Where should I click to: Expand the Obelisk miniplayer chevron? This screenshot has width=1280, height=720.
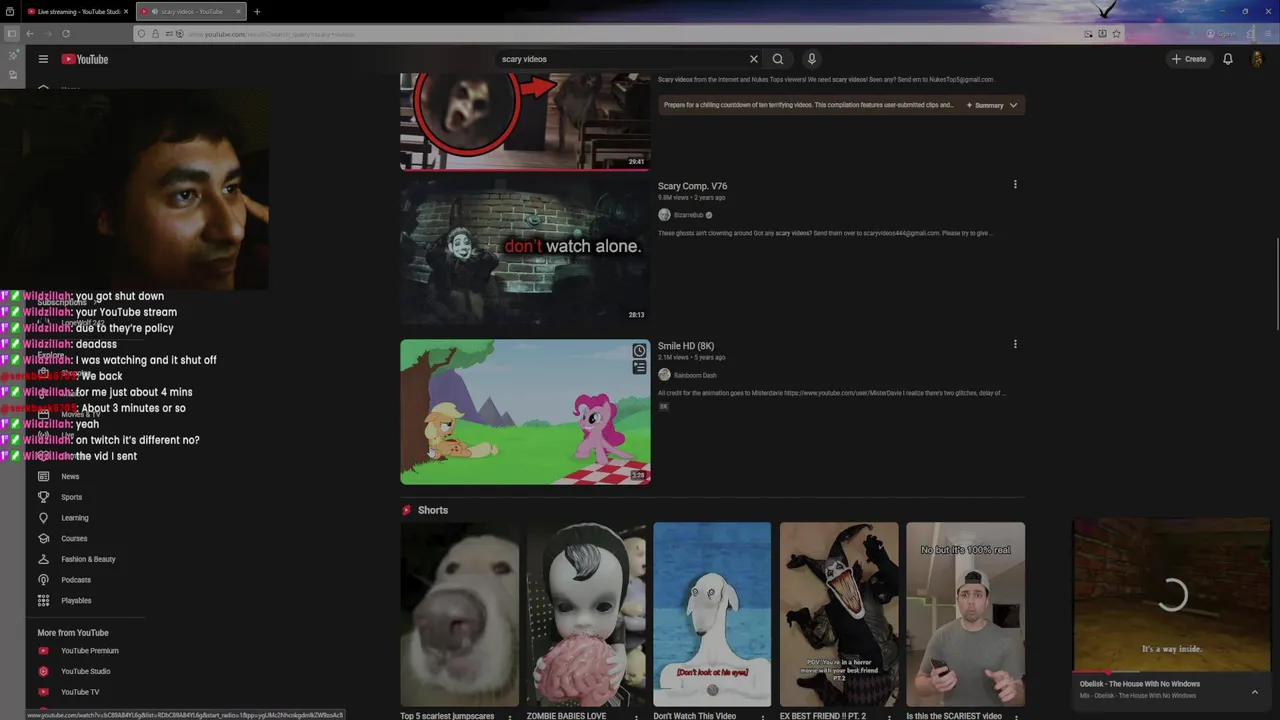pyautogui.click(x=1254, y=692)
